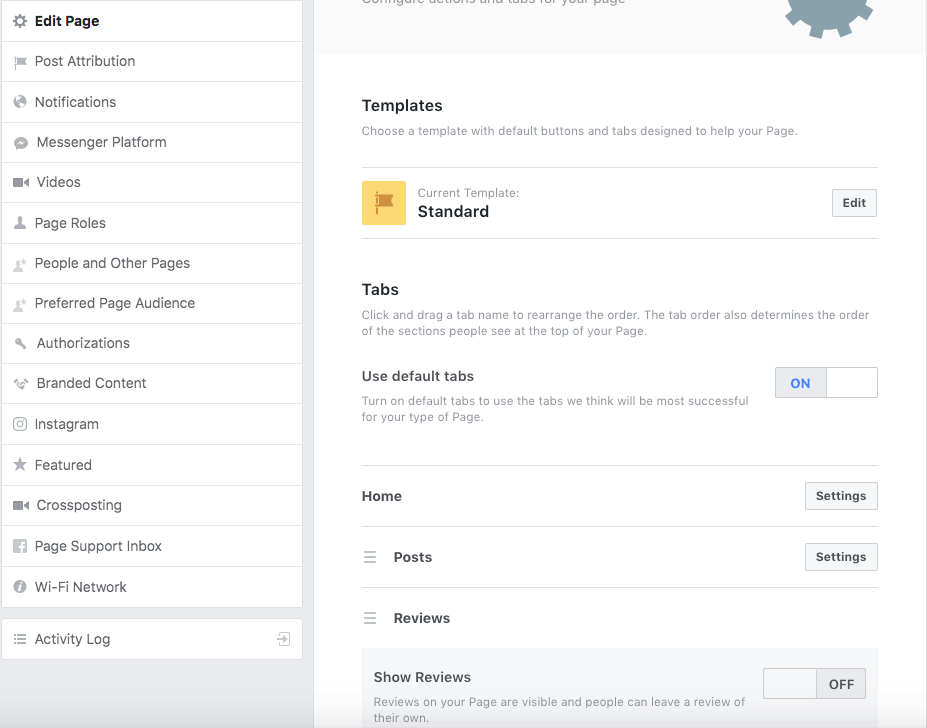Click the Home tab row label
Image resolution: width=927 pixels, height=728 pixels.
[382, 496]
